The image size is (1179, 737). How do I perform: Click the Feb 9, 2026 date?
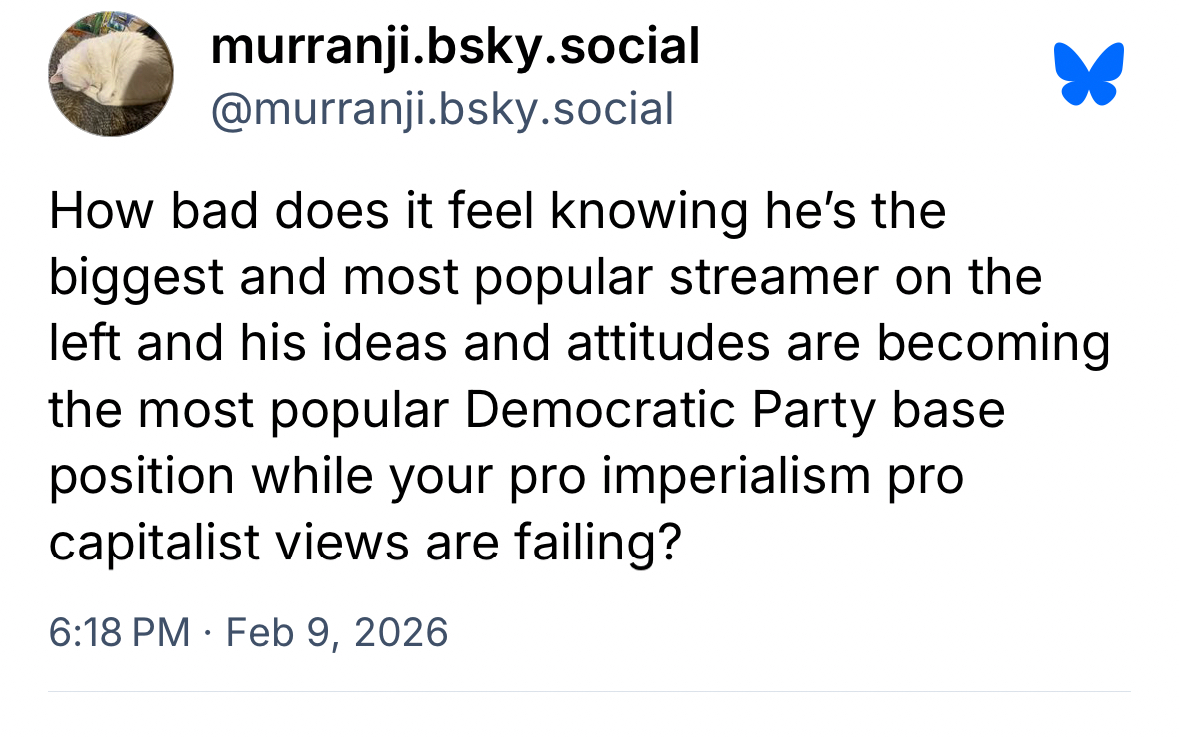click(x=337, y=632)
